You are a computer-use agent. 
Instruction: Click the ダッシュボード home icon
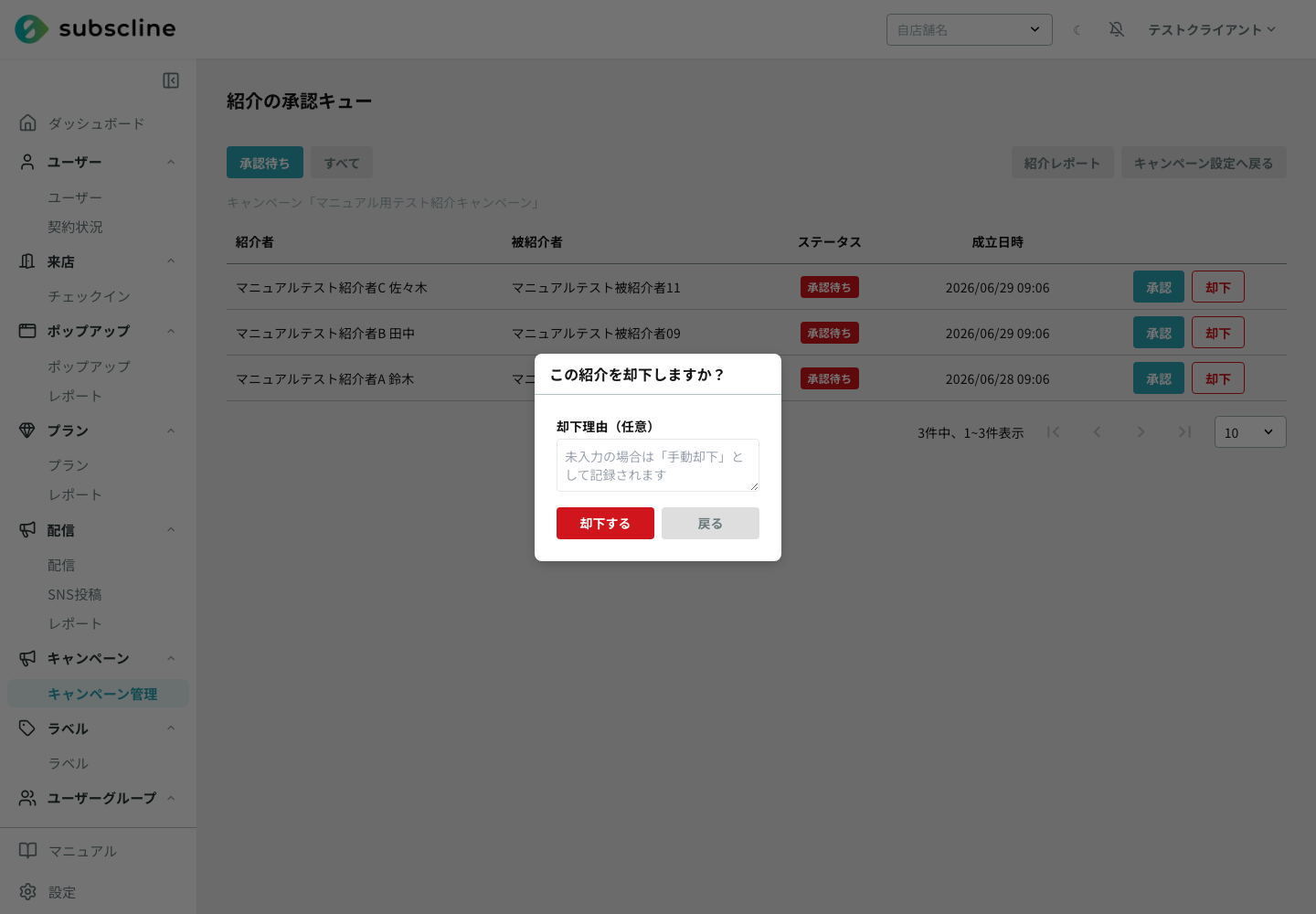[28, 122]
